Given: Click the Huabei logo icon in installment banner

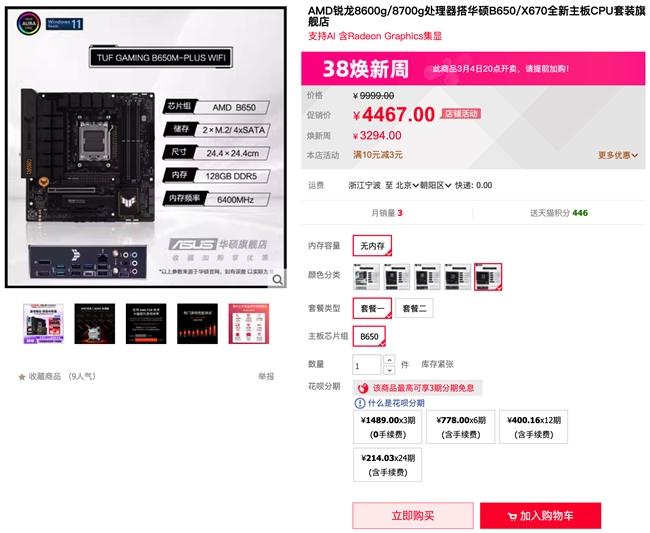Looking at the screenshot, I should pos(363,388).
